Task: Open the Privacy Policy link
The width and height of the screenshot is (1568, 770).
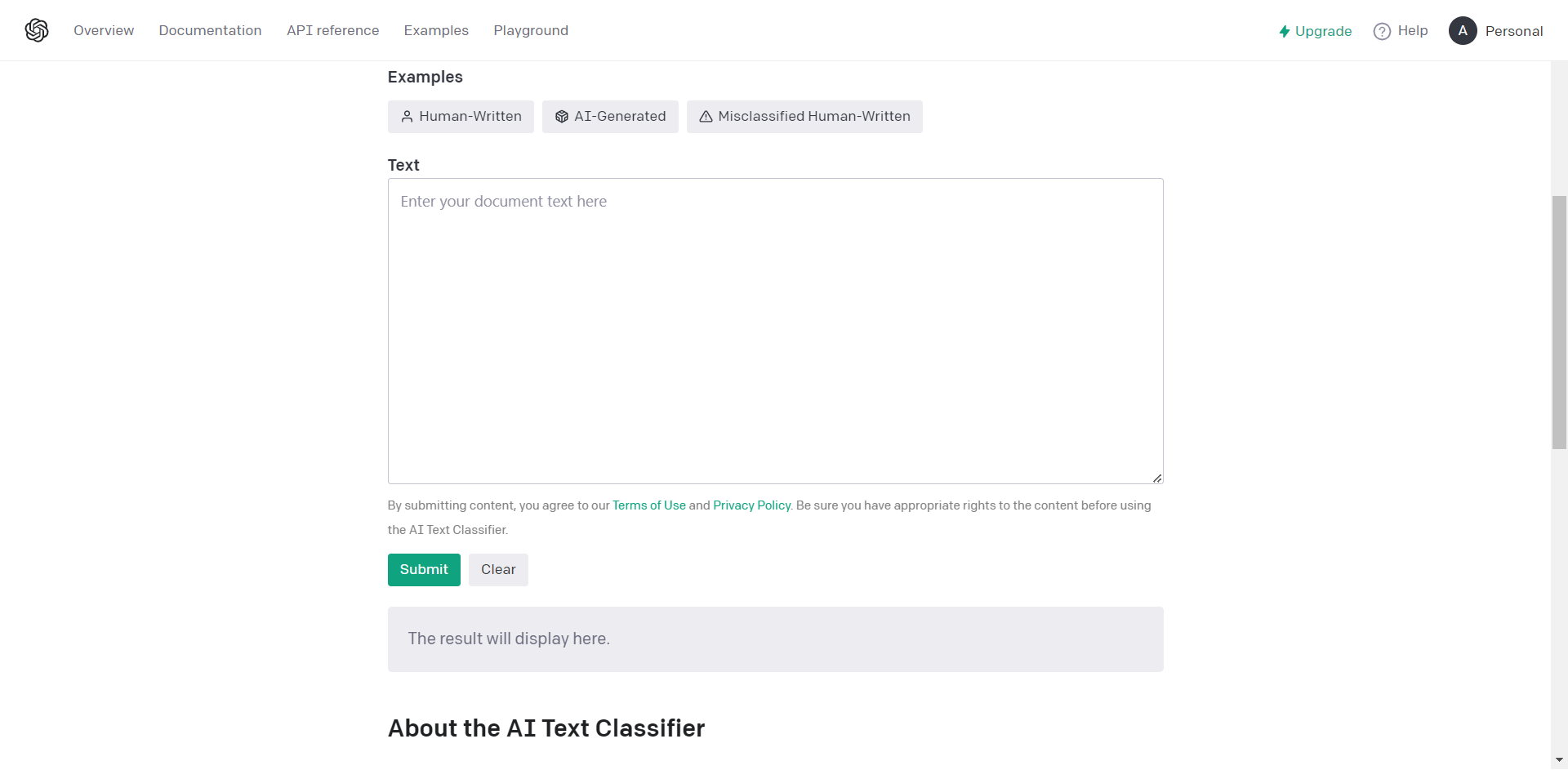Action: point(752,505)
